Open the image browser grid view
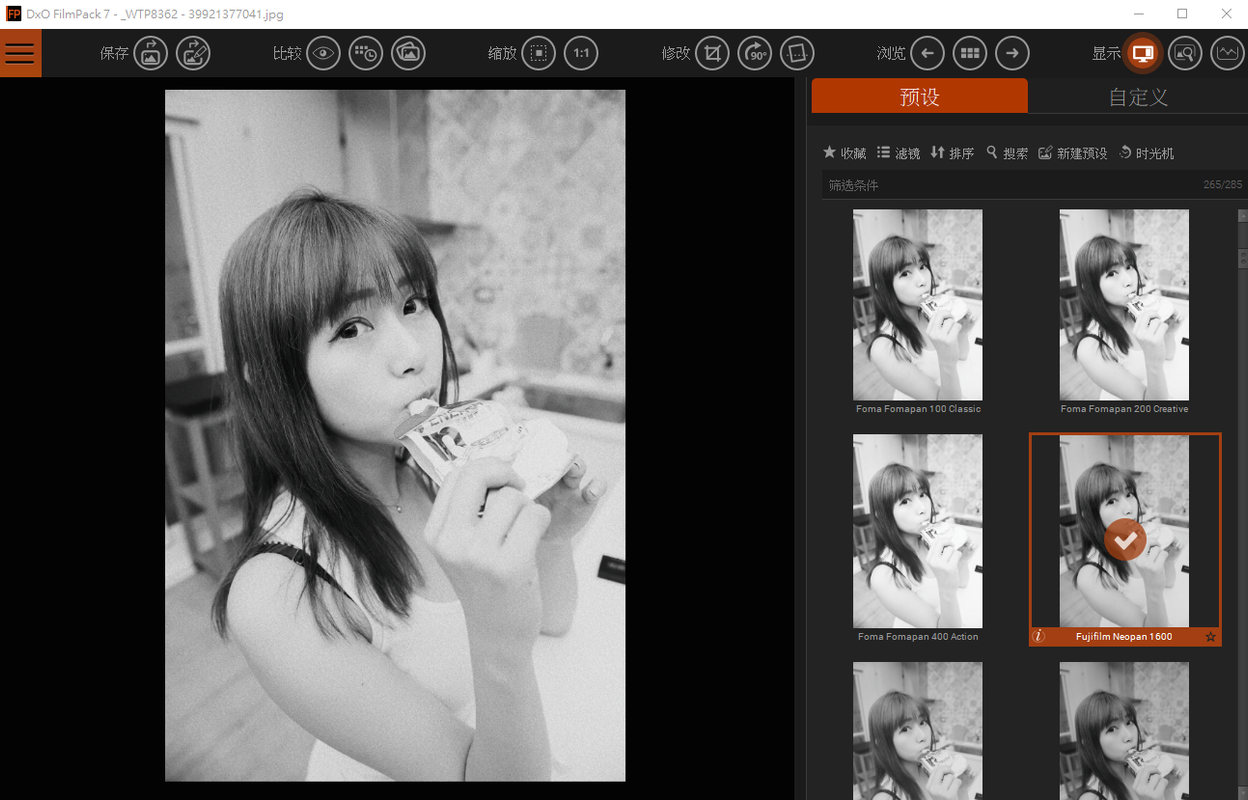 coord(970,53)
